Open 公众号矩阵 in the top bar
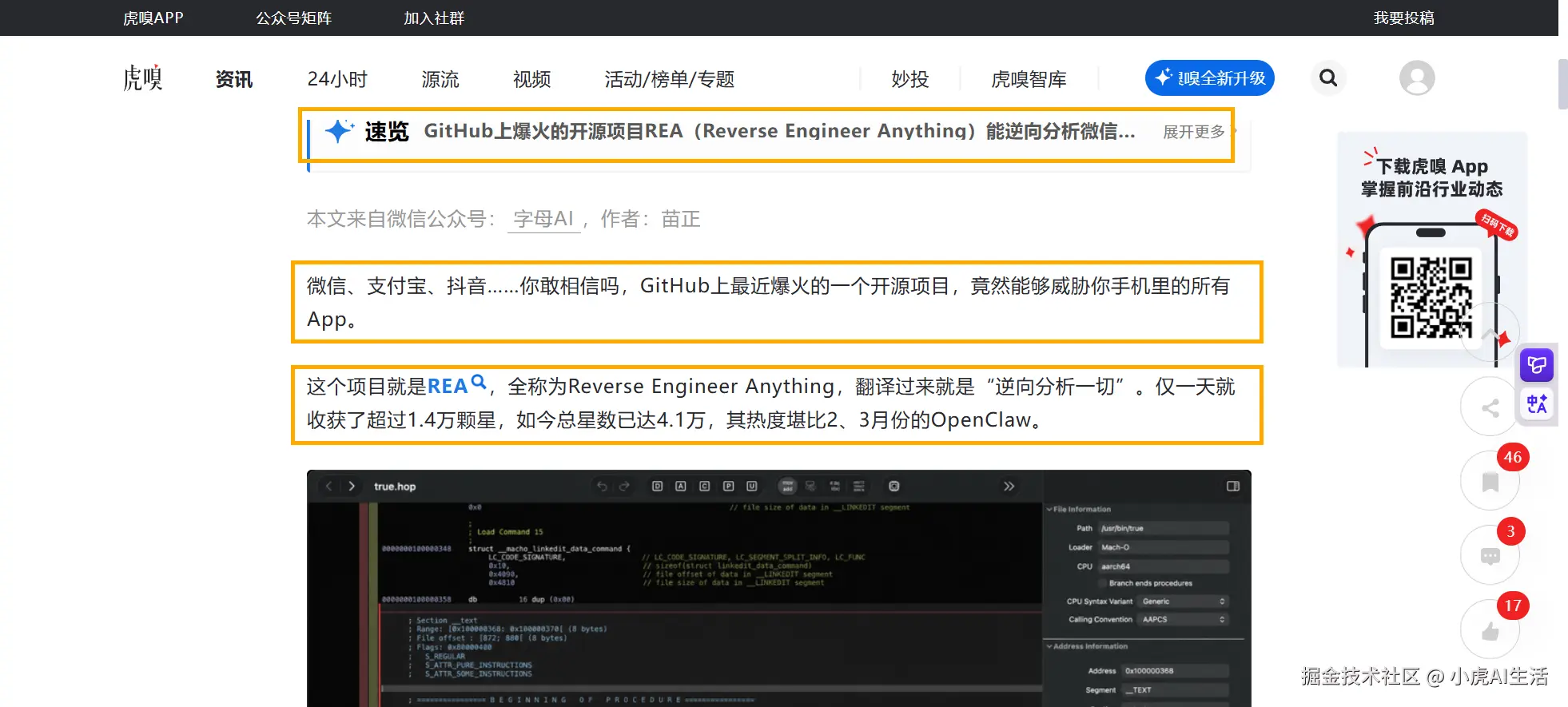The image size is (1568, 707). pos(293,18)
